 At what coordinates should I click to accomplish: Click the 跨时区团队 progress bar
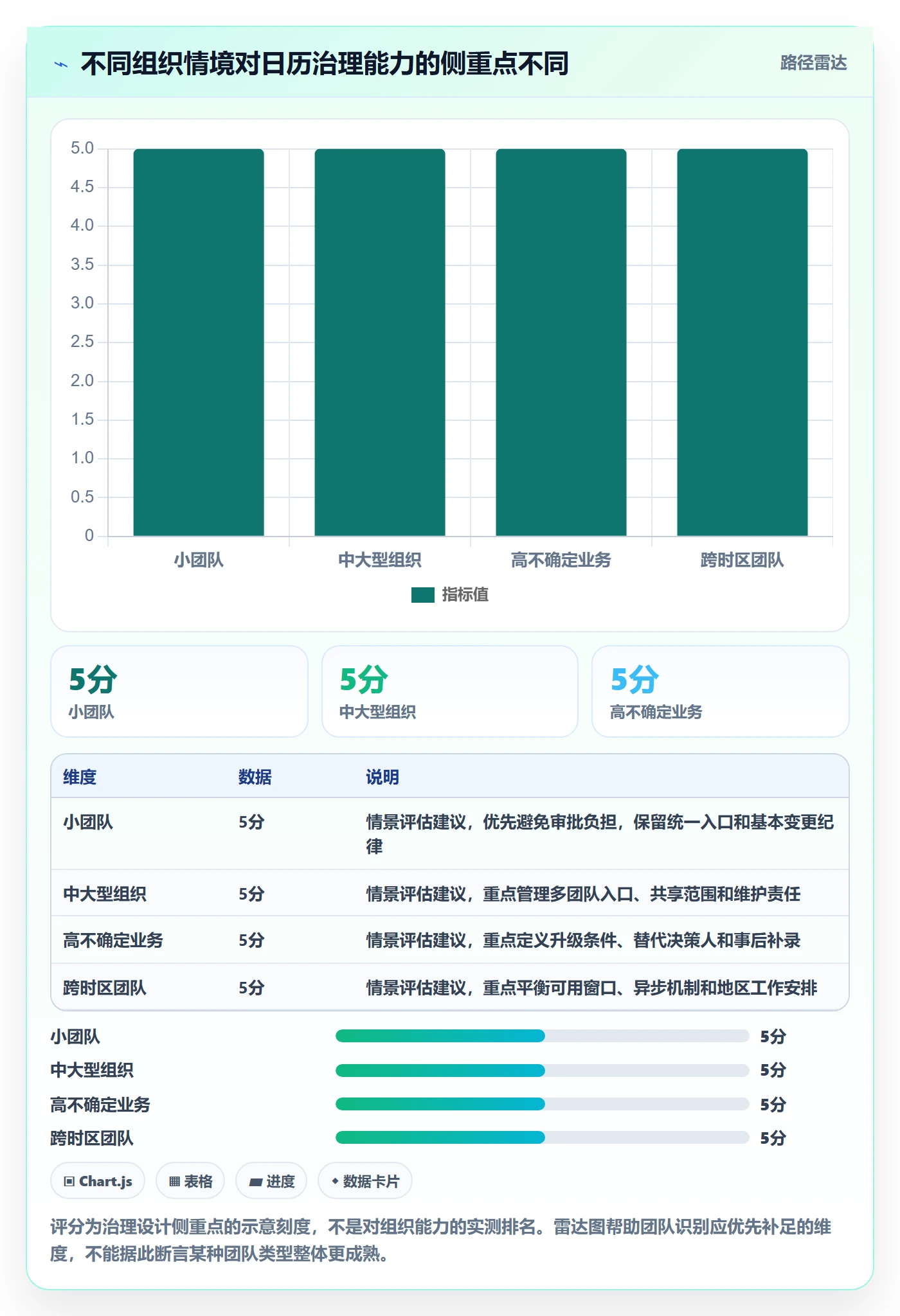(542, 1137)
